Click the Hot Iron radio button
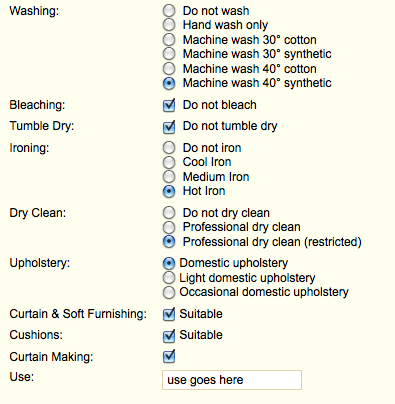 169,191
